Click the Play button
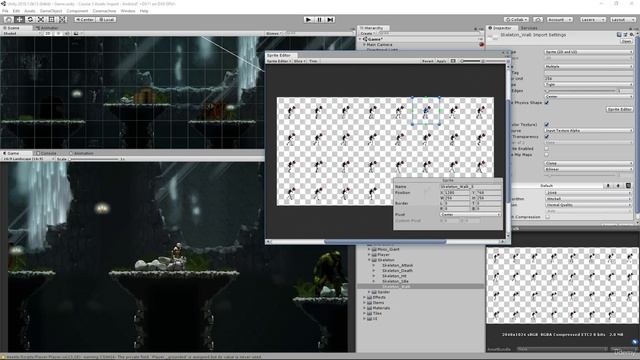 (309, 19)
